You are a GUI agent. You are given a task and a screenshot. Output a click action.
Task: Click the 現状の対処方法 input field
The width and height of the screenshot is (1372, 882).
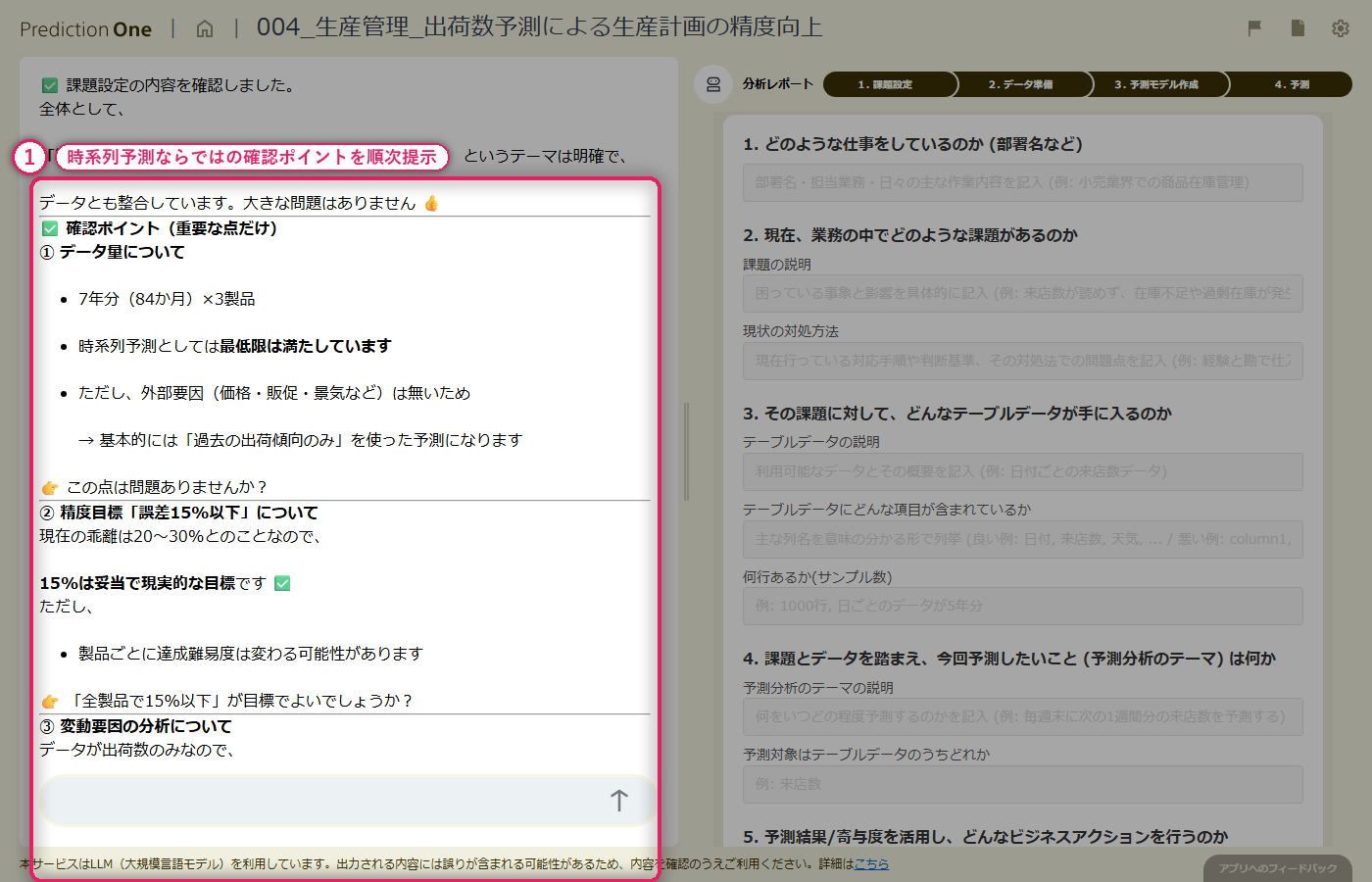point(1023,361)
